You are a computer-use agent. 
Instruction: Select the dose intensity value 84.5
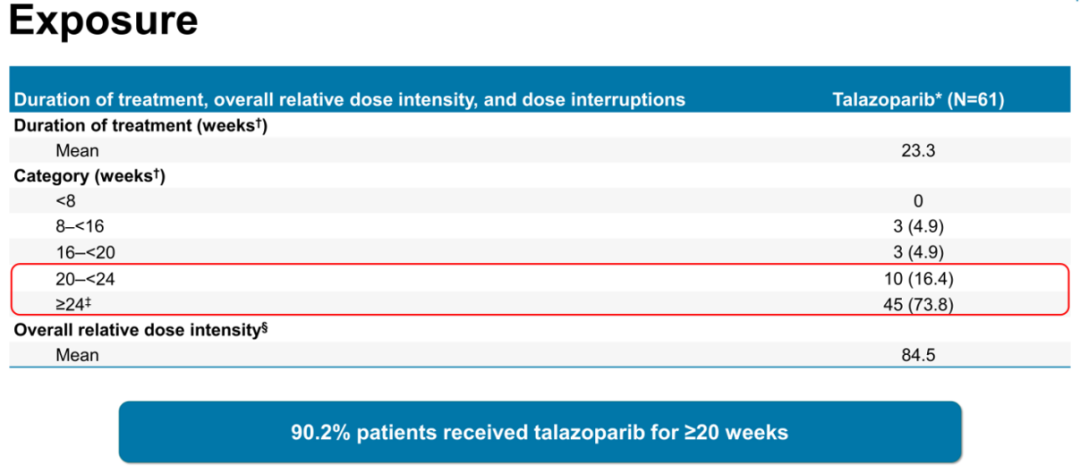tap(918, 354)
